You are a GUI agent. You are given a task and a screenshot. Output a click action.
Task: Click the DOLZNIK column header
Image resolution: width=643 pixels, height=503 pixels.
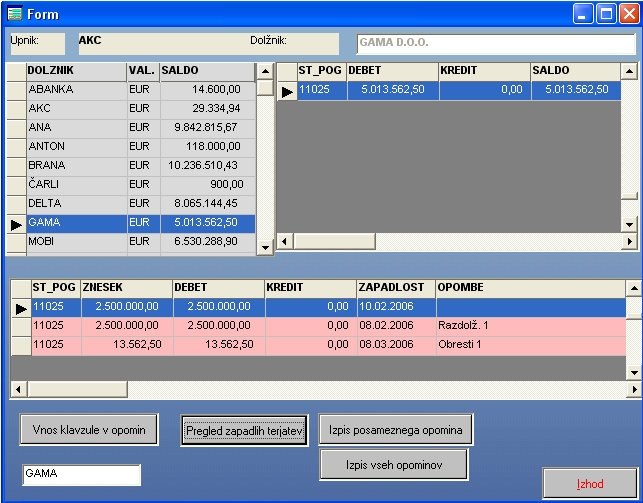click(x=75, y=71)
